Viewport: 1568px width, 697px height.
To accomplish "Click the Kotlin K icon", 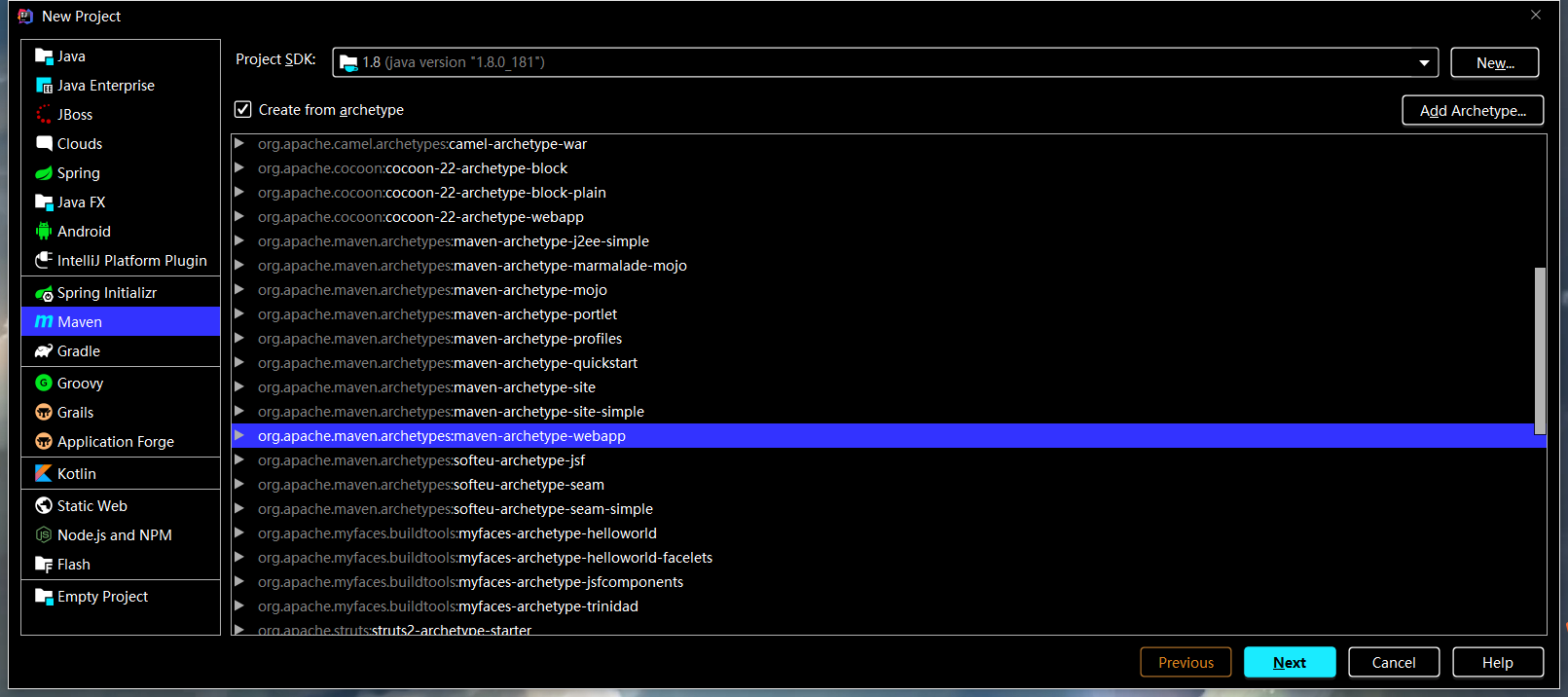I will point(44,474).
